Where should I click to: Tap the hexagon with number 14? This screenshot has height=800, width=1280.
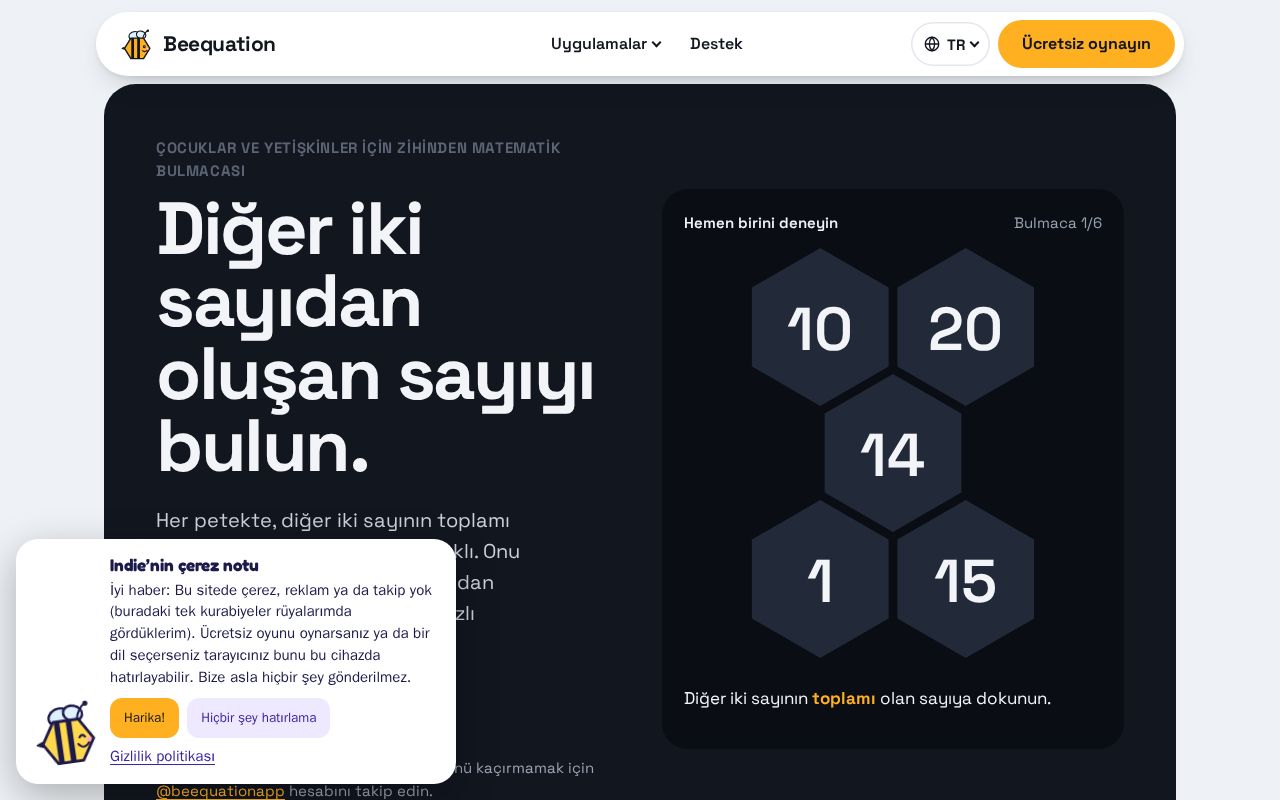coord(893,453)
